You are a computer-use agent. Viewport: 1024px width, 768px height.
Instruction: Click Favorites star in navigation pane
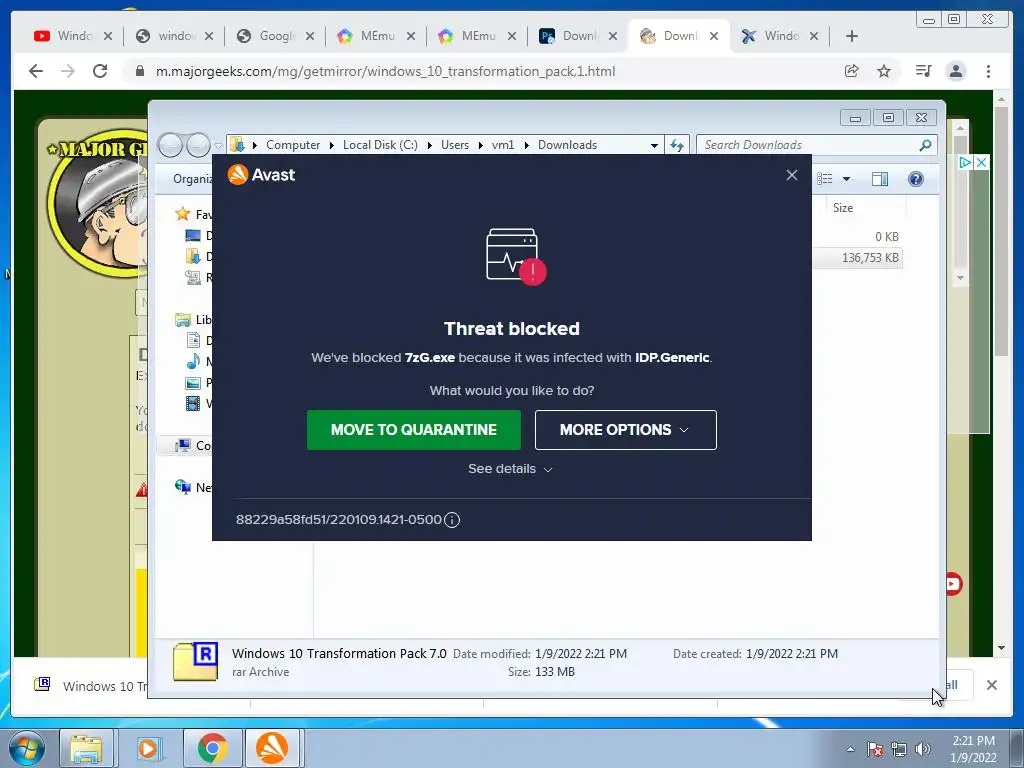[182, 214]
